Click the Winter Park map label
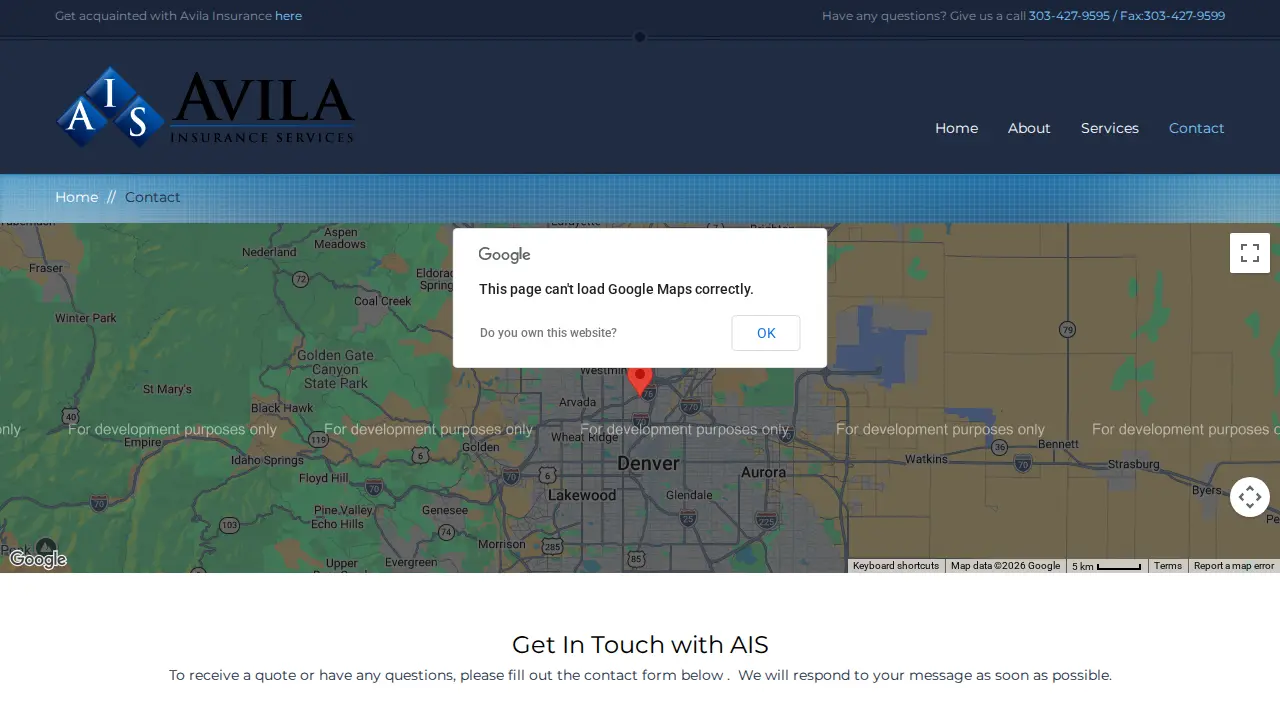 (86, 318)
